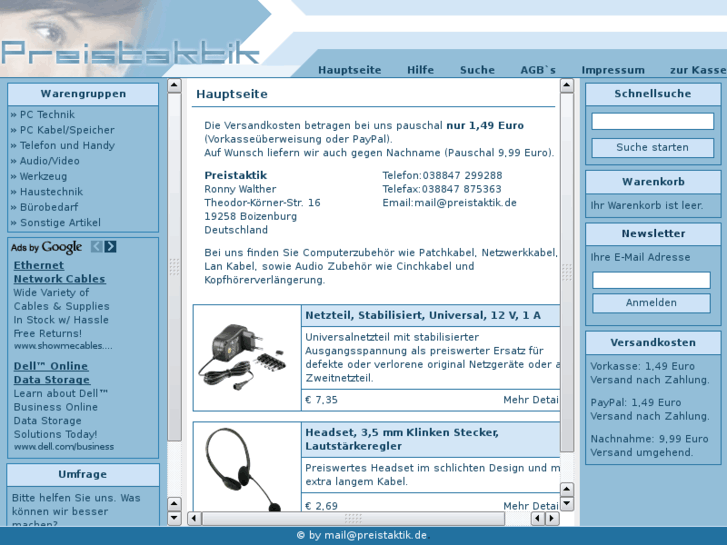Click 'Theodor-Körner-Str. 16' address line

[262, 203]
